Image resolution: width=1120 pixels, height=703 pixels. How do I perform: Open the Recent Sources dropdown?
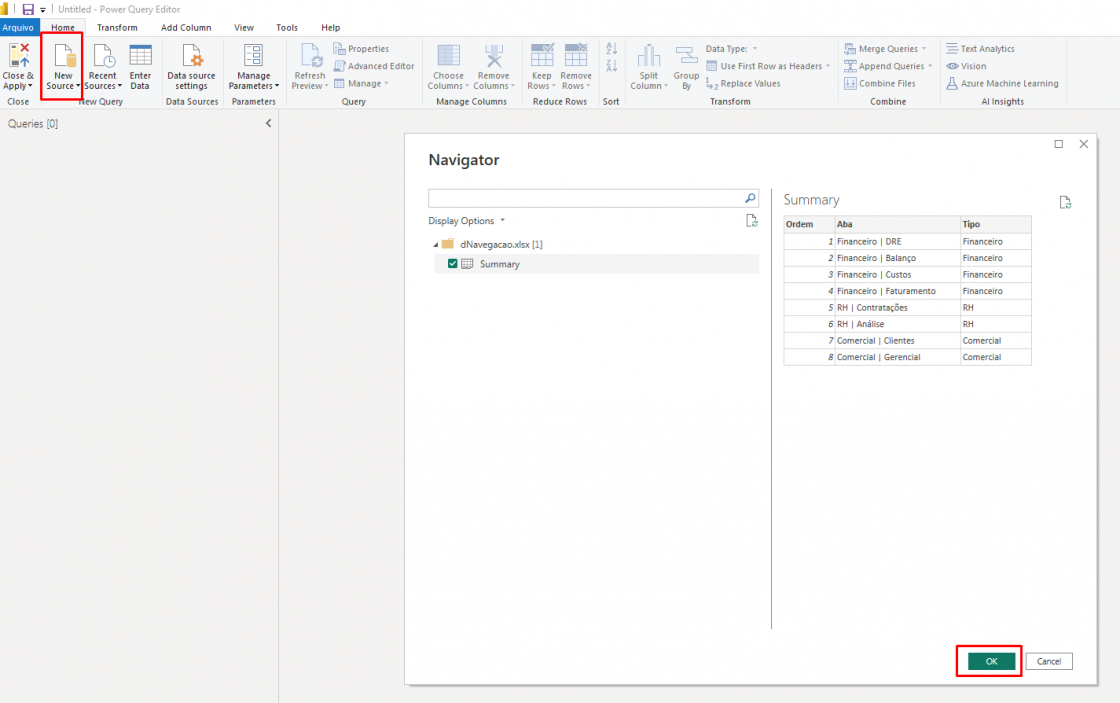[x=102, y=86]
